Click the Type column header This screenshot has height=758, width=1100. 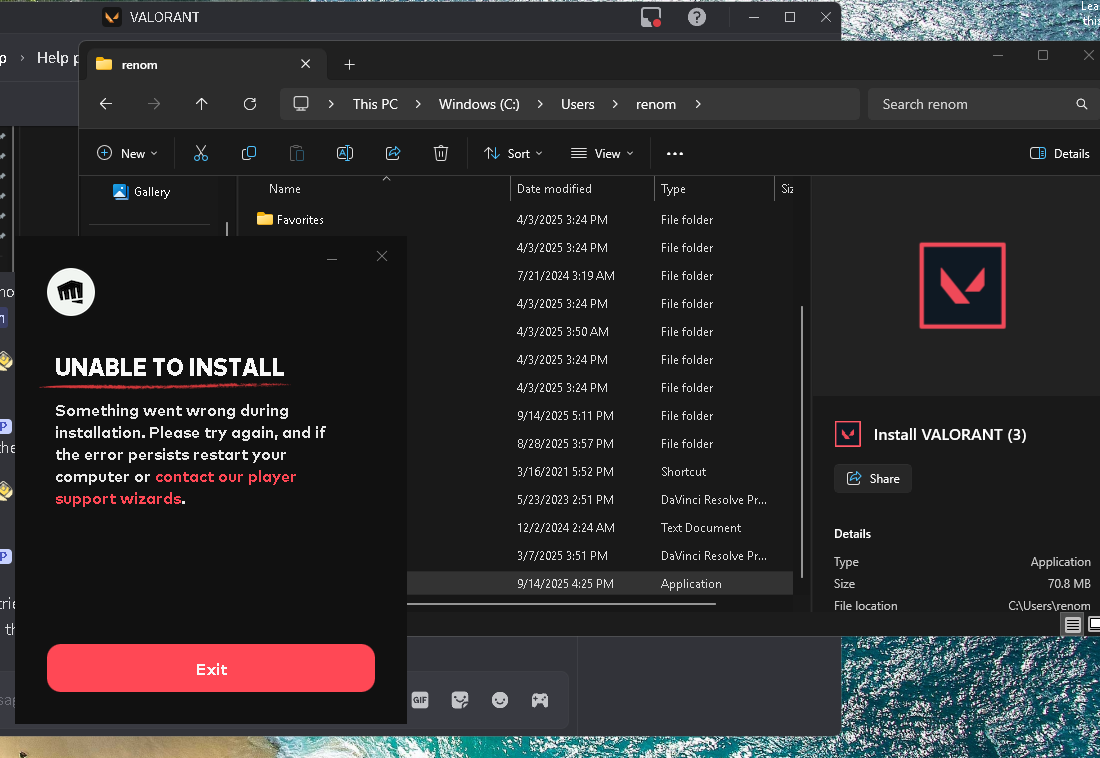click(673, 189)
